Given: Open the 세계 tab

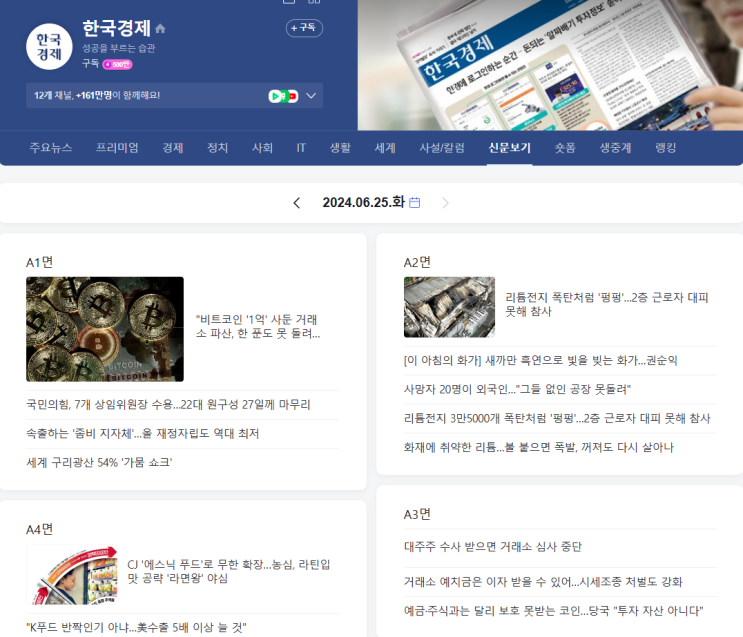Looking at the screenshot, I should pyautogui.click(x=385, y=148).
